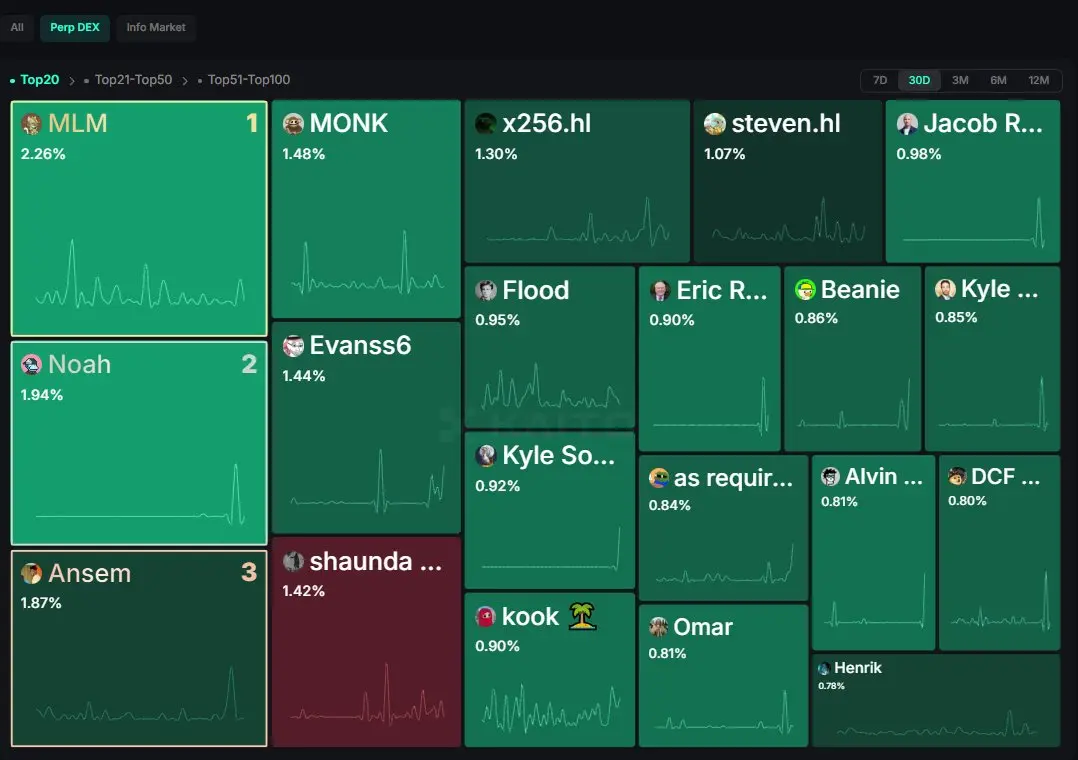Click the Beanie avatar icon
This screenshot has height=760, width=1078.
coord(804,290)
